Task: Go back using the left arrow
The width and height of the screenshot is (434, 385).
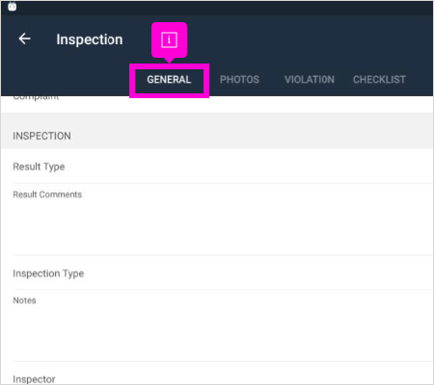Action: (25, 39)
